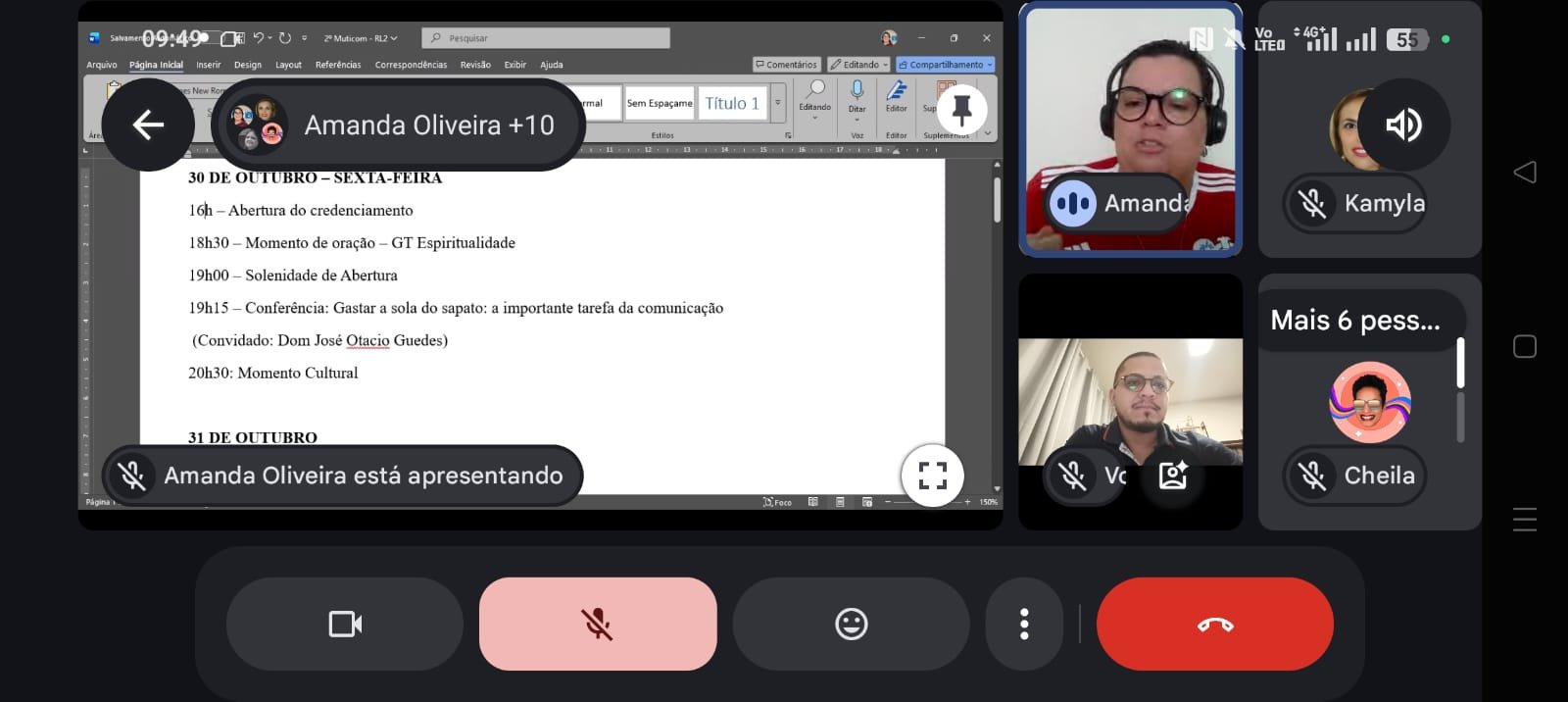Click the line '19h00 – Solenidade de Abertura'
Screen dimensions: 1568x702
[x=293, y=276]
